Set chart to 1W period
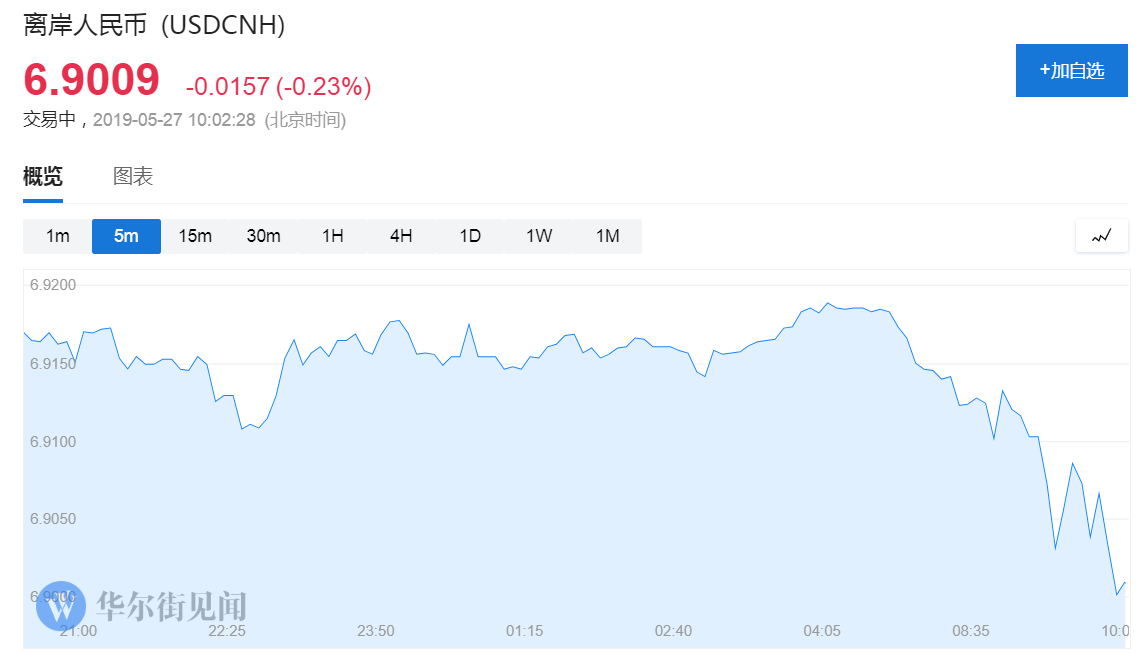 click(x=539, y=236)
